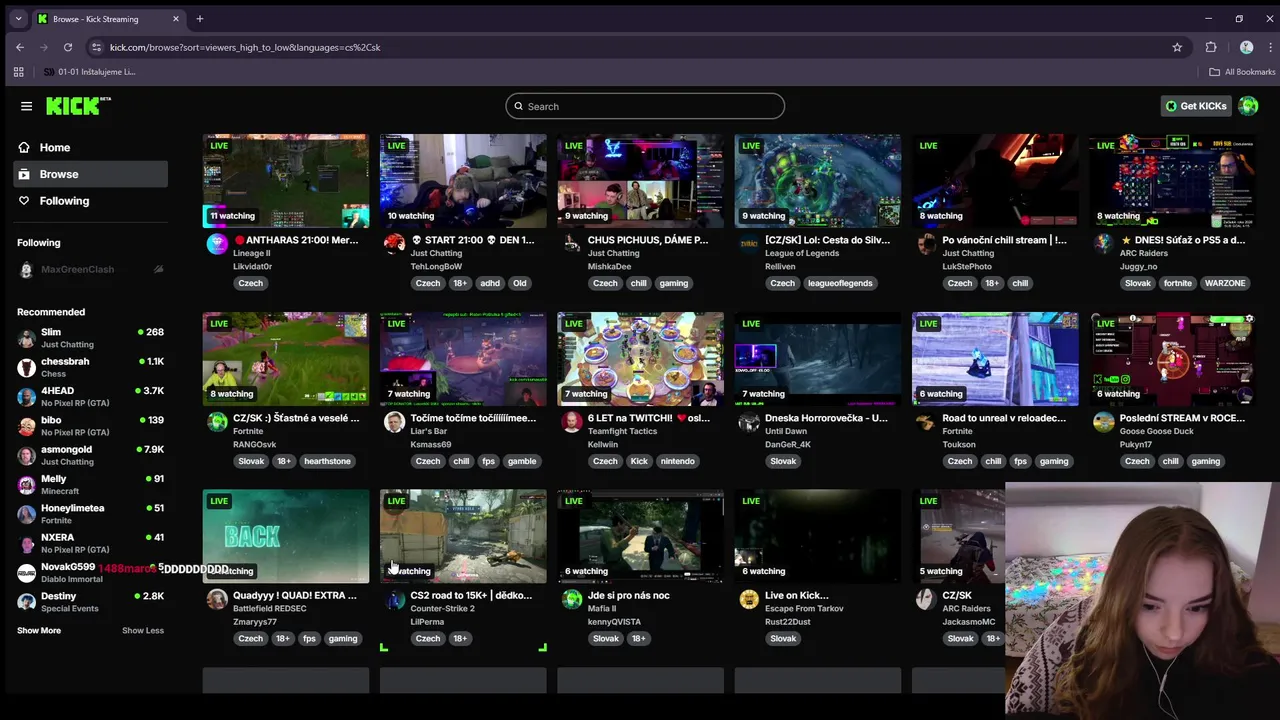Viewport: 1280px width, 720px height.
Task: Open tab search dropdown arrow
Action: point(18,19)
